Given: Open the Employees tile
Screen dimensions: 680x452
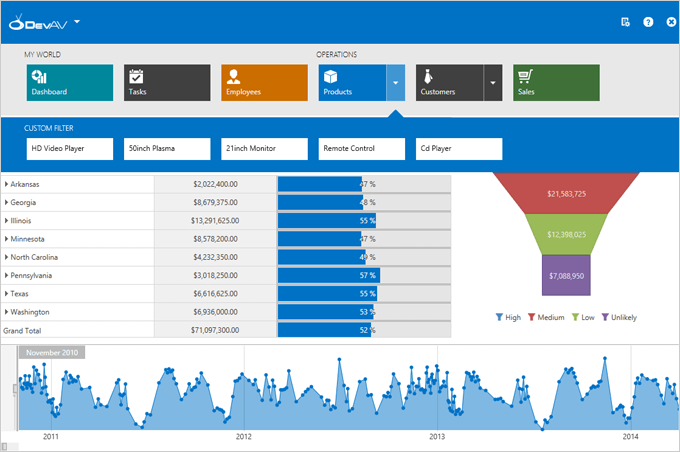Looking at the screenshot, I should click(x=264, y=82).
